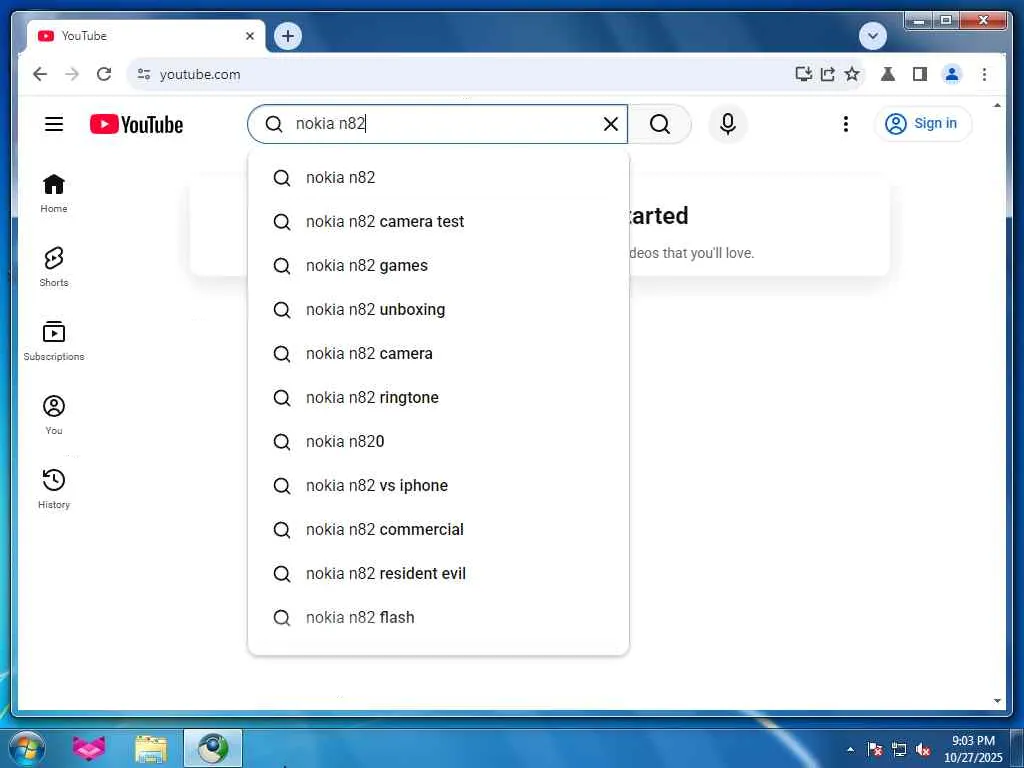
Task: Select suggestion 'nokia n82 camera test'
Action: point(438,221)
